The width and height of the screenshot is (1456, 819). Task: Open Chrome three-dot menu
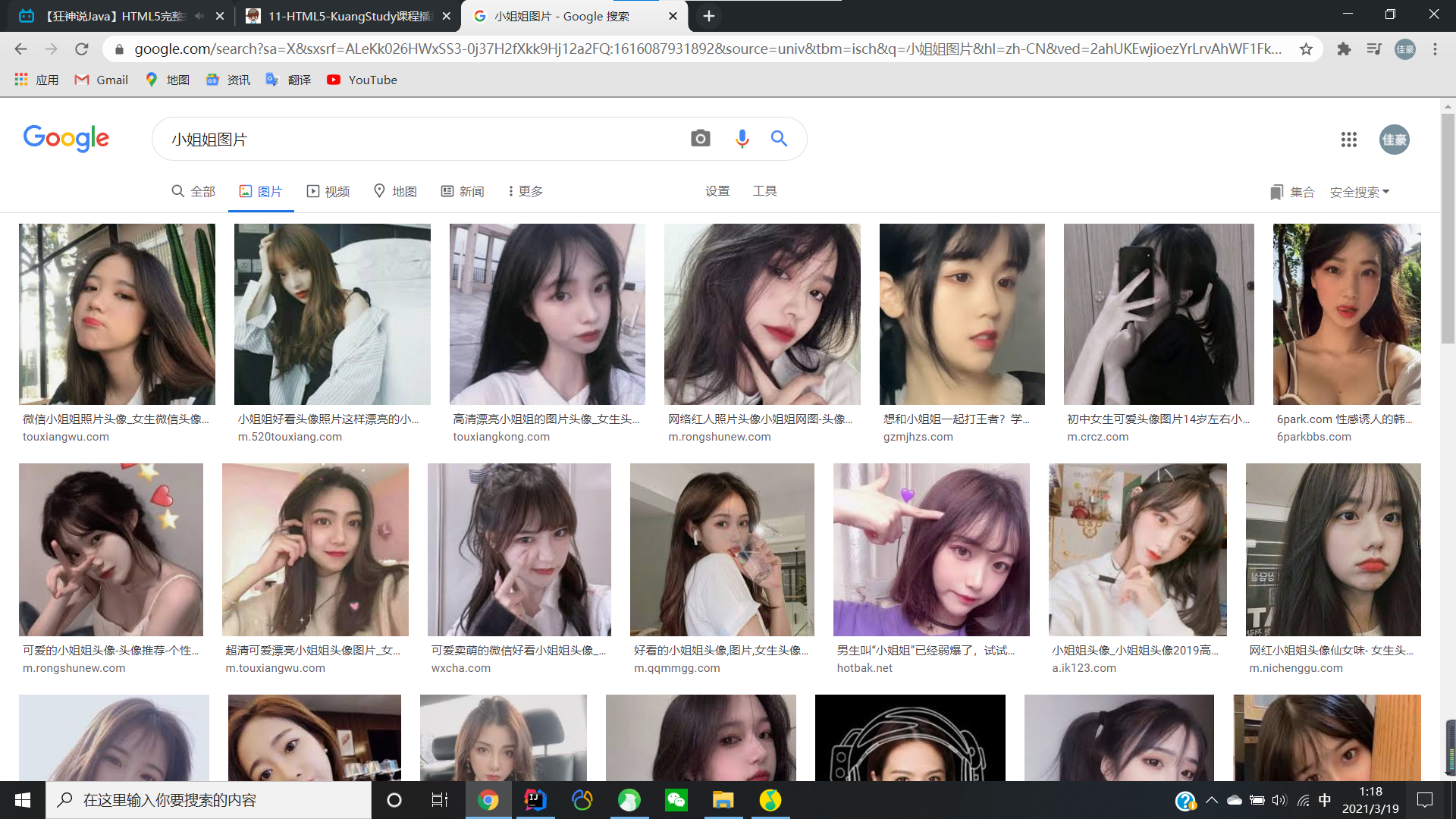pos(1435,49)
